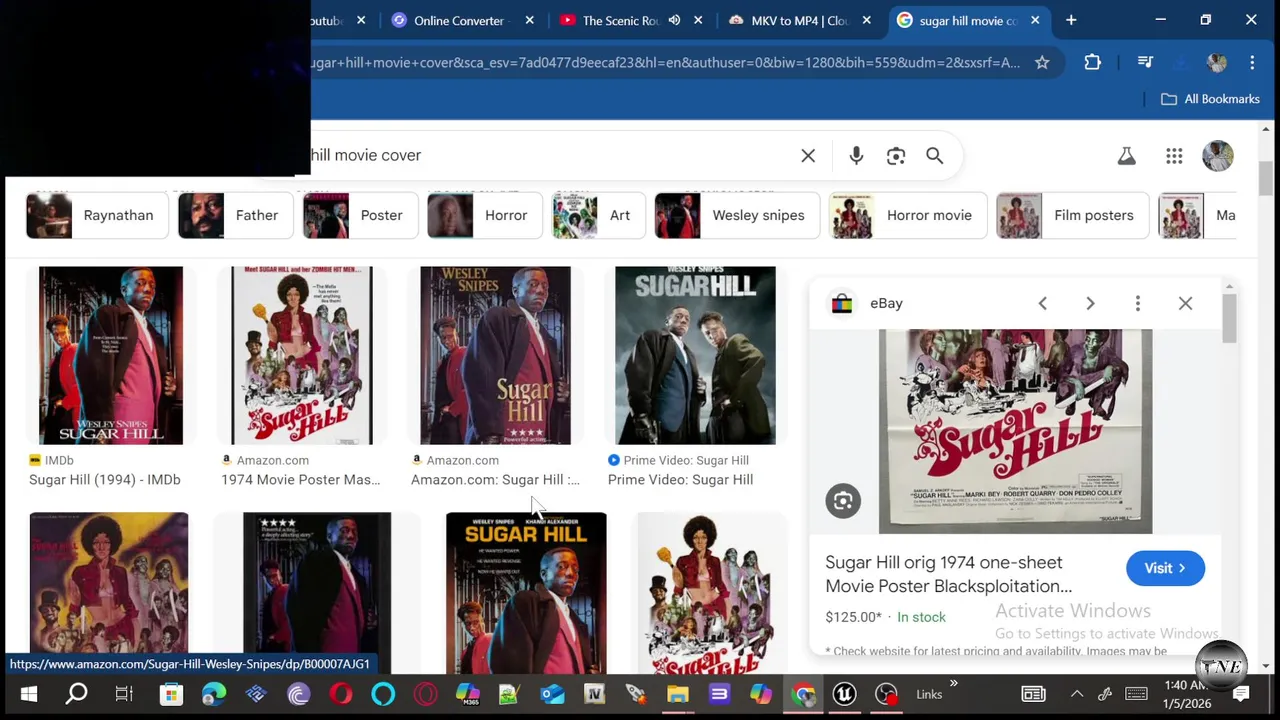Open the Sugar Hill (1994) - IMDb link
The width and height of the screenshot is (1280, 720).
pyautogui.click(x=105, y=480)
